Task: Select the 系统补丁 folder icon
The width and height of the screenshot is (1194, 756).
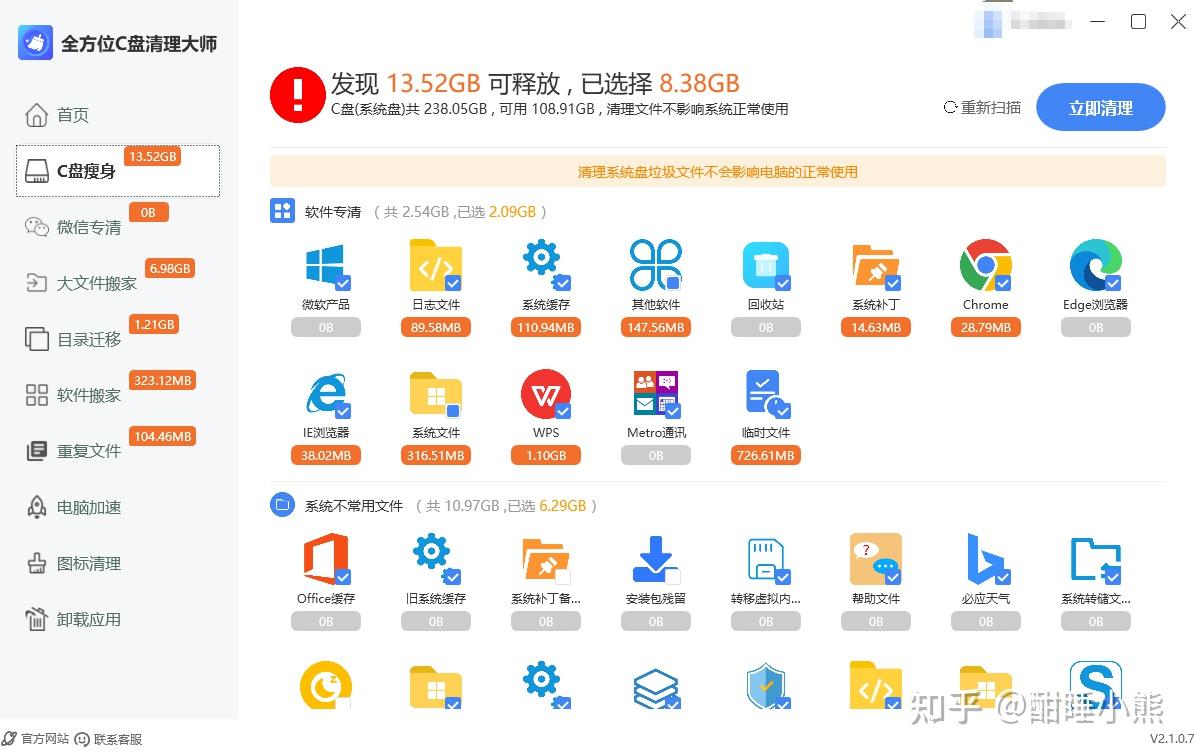Action: [x=876, y=266]
